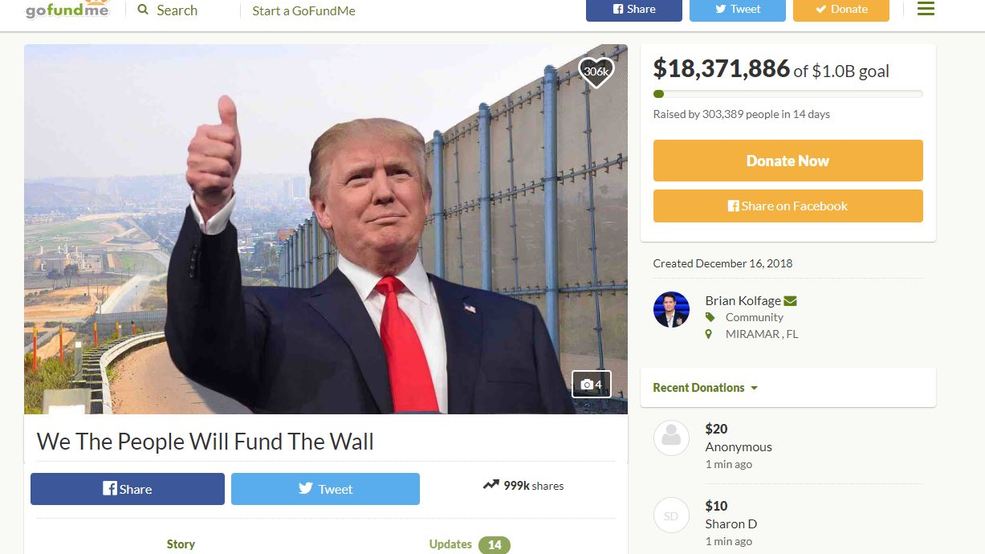Open the photo gallery camera icon
985x554 pixels.
click(x=591, y=384)
